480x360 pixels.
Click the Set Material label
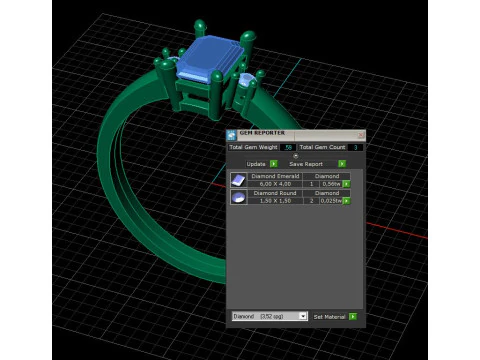click(x=329, y=317)
